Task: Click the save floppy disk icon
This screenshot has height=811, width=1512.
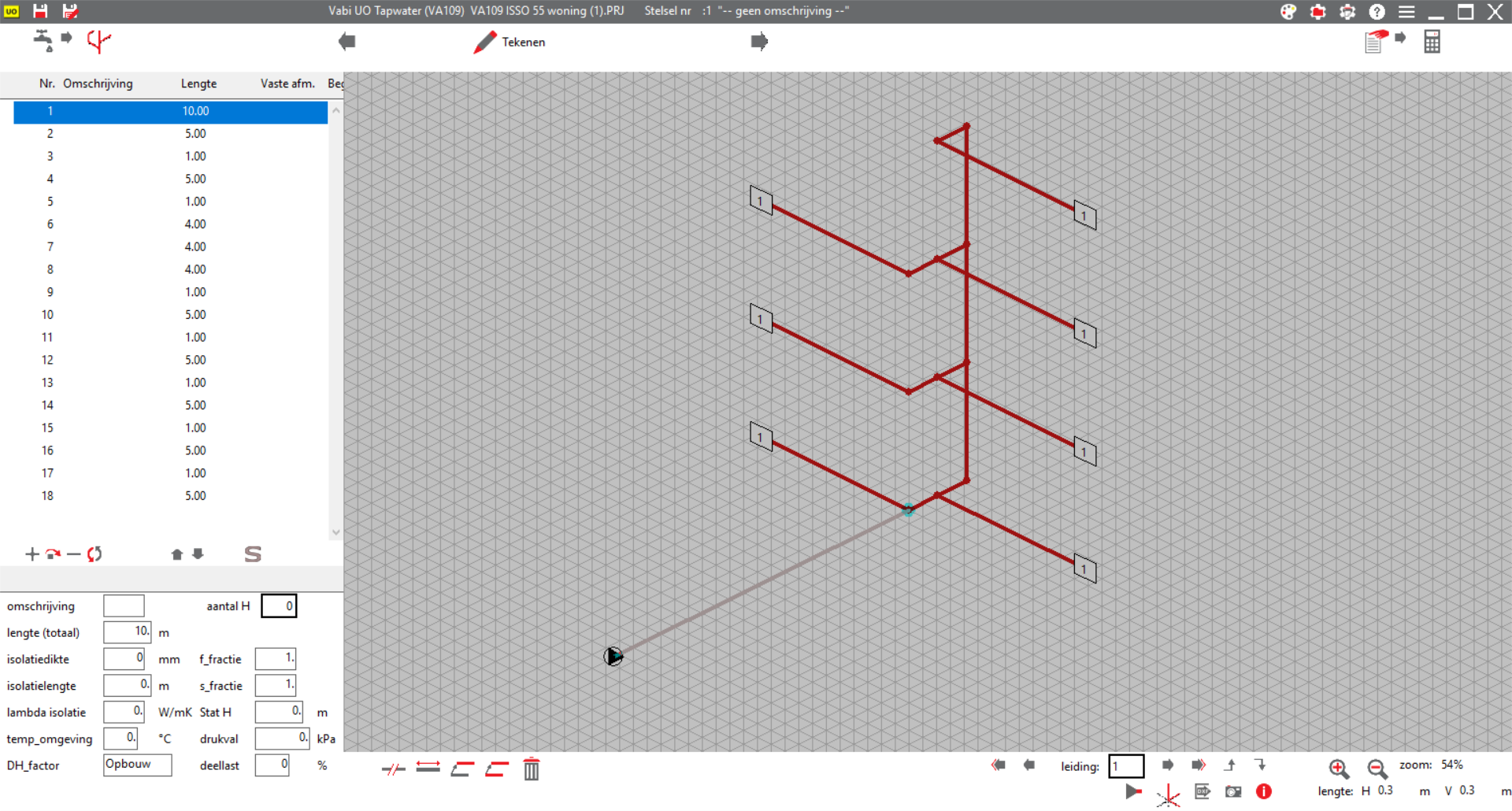Action: 40,11
